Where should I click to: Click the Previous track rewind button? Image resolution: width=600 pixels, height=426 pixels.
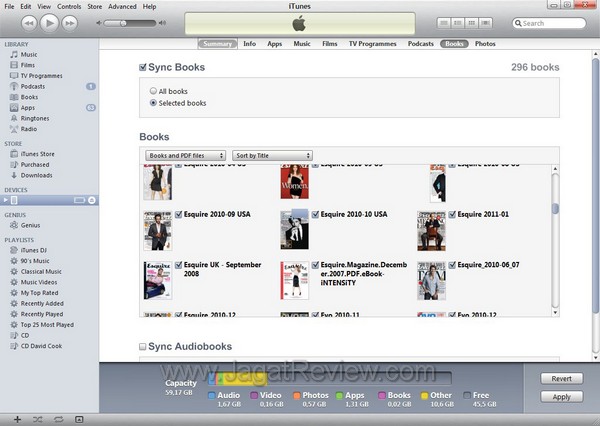(29, 23)
